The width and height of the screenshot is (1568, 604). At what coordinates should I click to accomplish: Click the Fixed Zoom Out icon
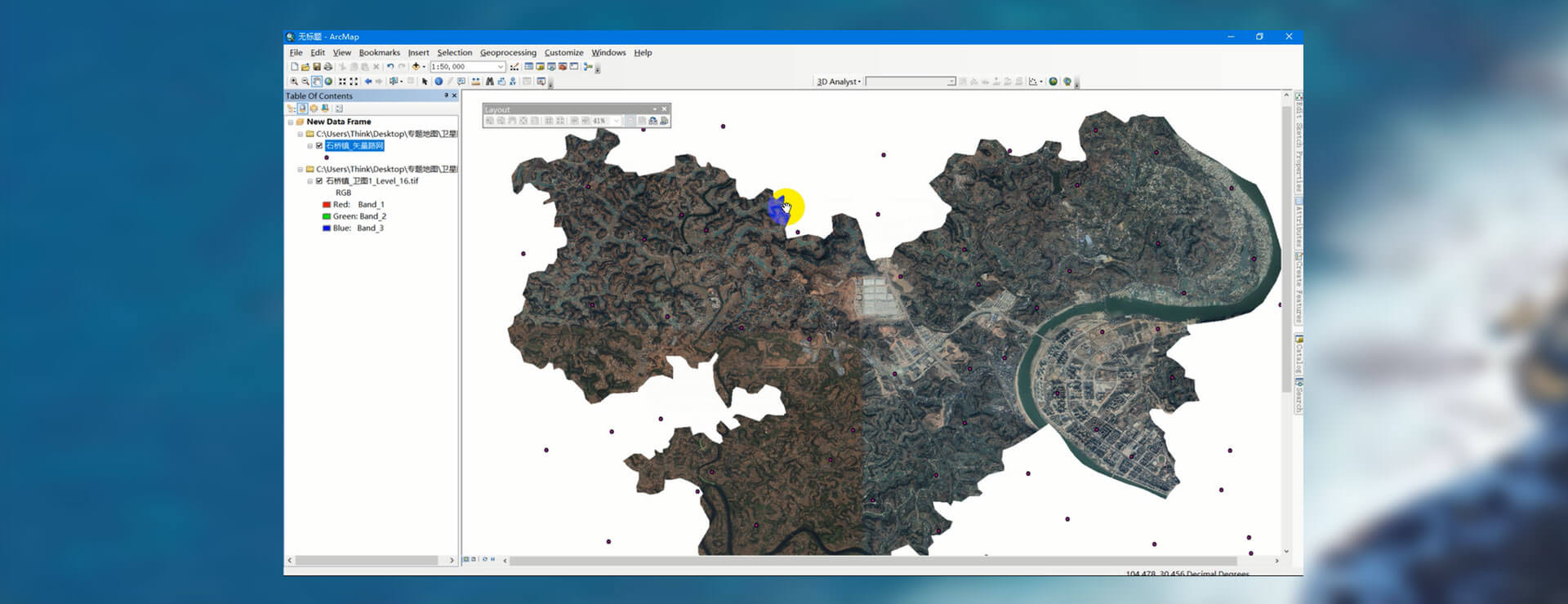pyautogui.click(x=354, y=82)
